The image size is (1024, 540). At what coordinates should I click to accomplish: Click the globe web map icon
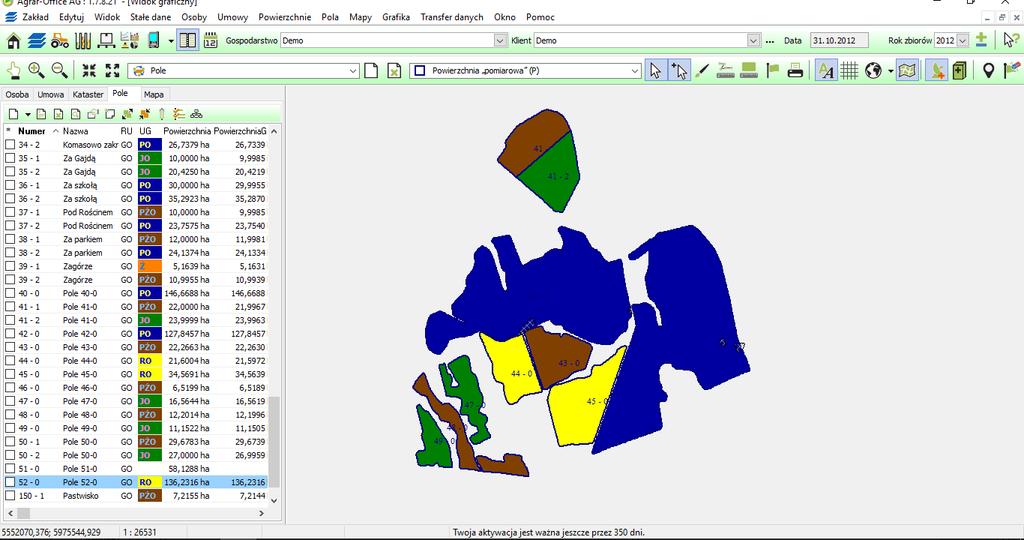873,71
